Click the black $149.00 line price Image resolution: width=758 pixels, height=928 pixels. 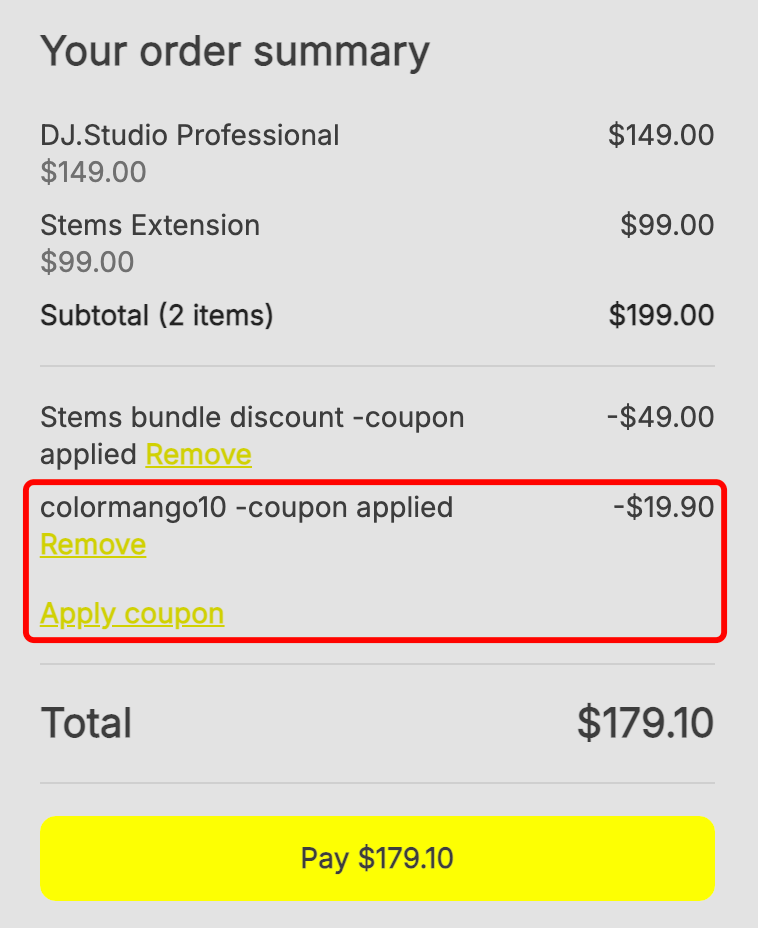[661, 135]
